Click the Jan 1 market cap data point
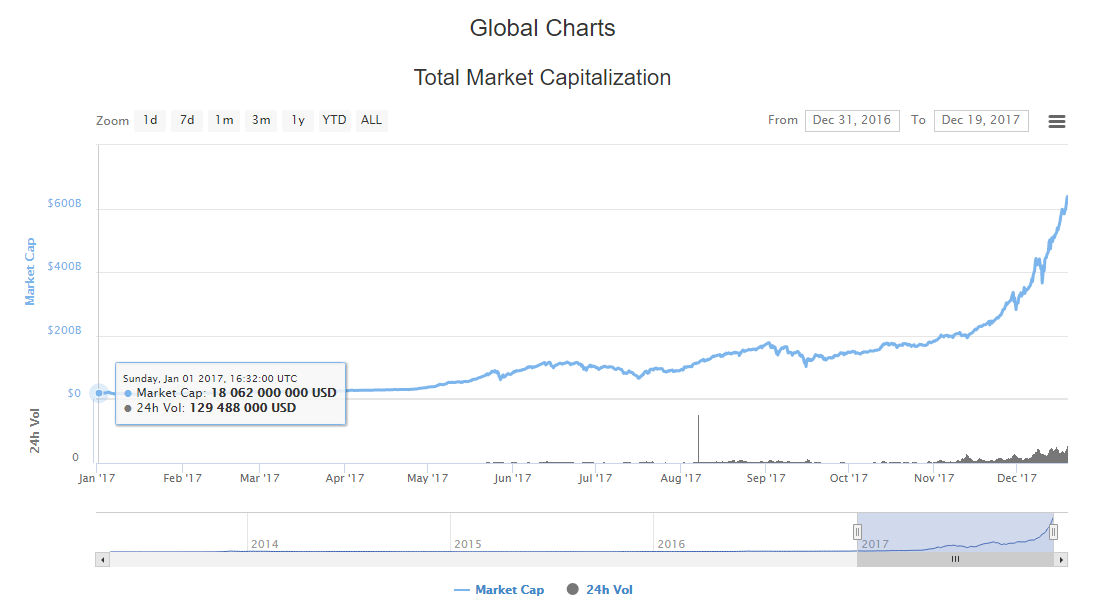 [98, 393]
